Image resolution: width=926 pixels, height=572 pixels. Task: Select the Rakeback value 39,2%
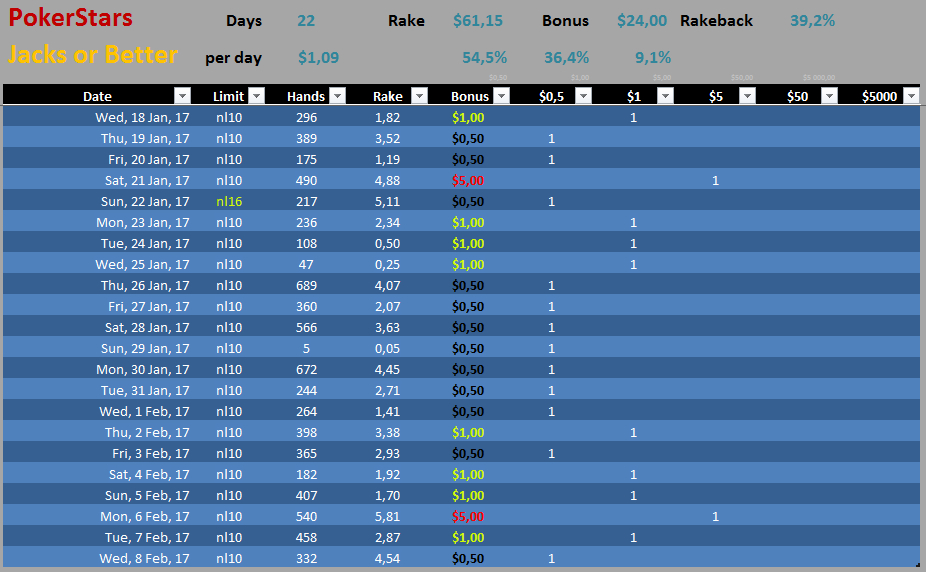(813, 21)
